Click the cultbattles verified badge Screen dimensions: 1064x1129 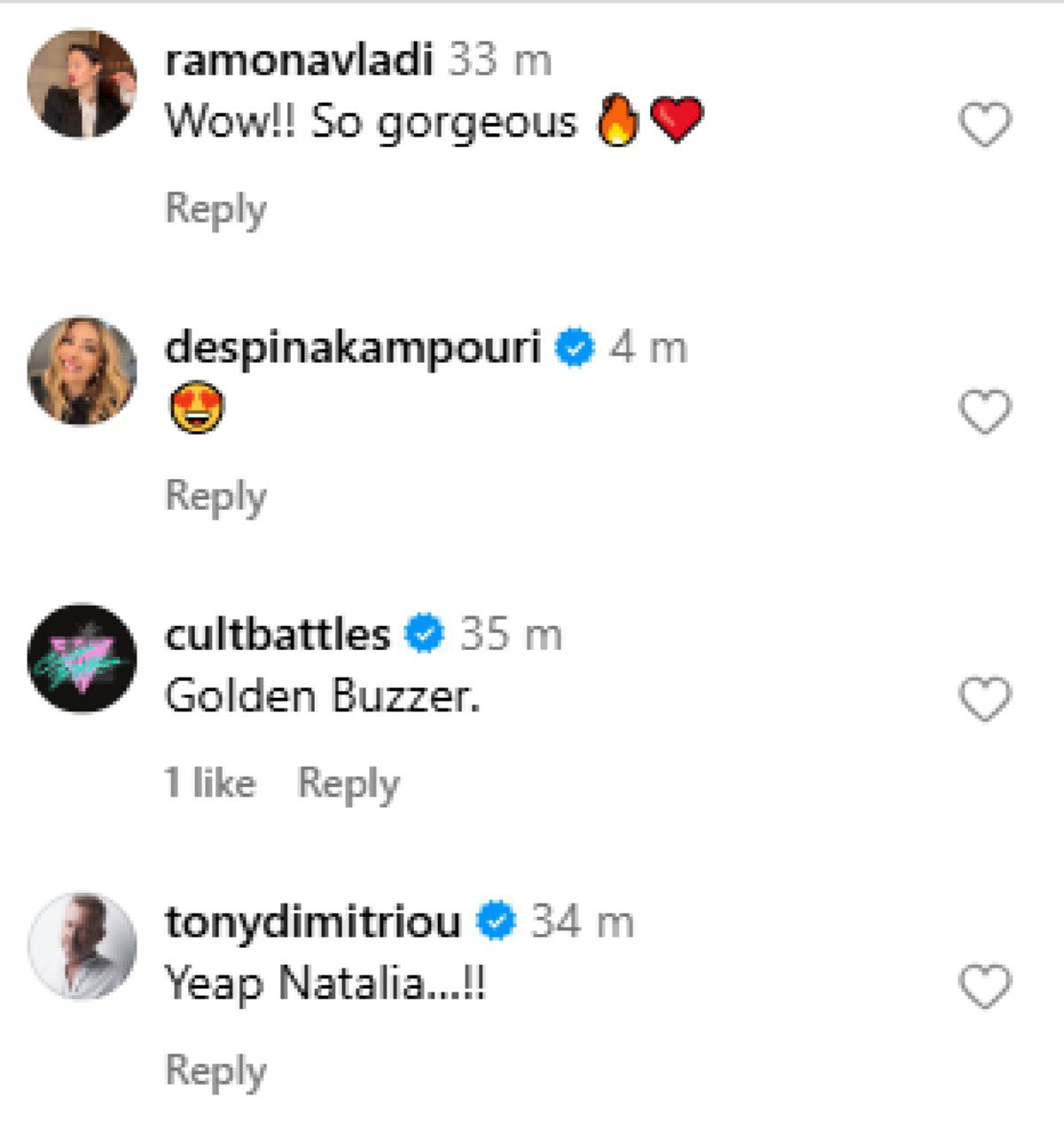pos(425,635)
